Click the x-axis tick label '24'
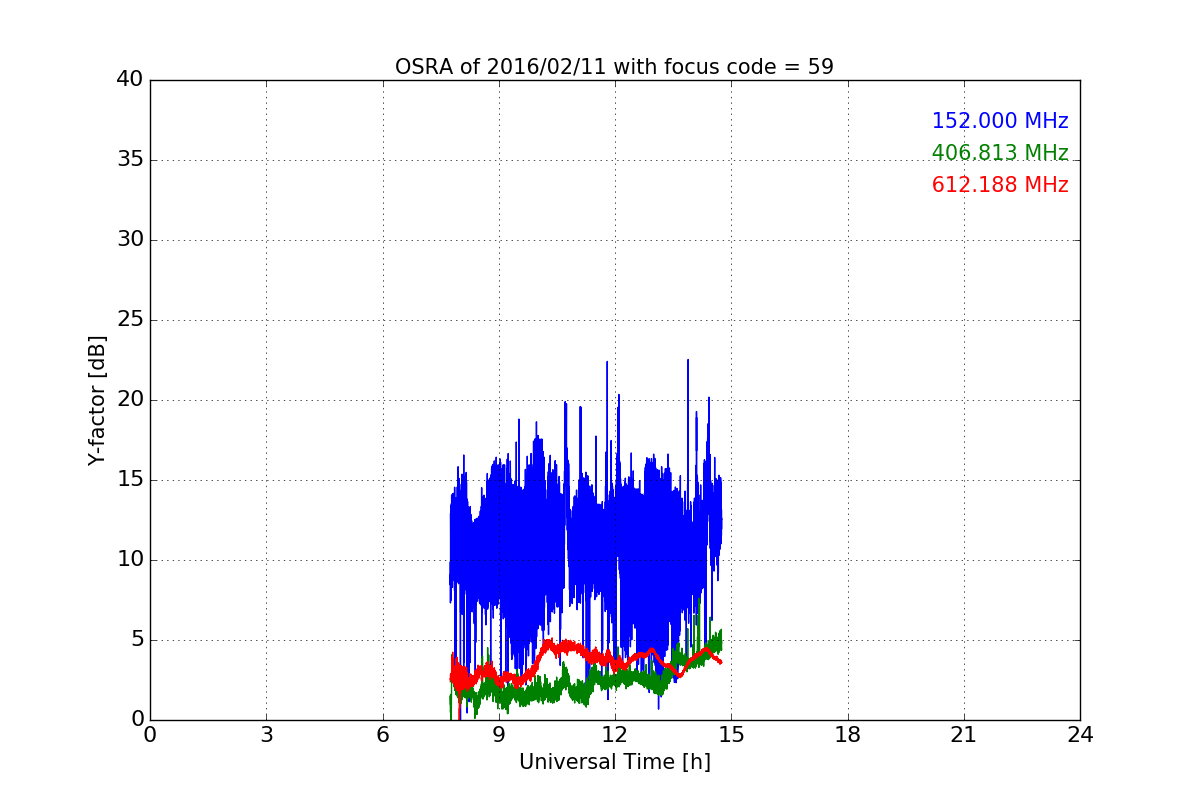1200x800 pixels. point(1080,735)
